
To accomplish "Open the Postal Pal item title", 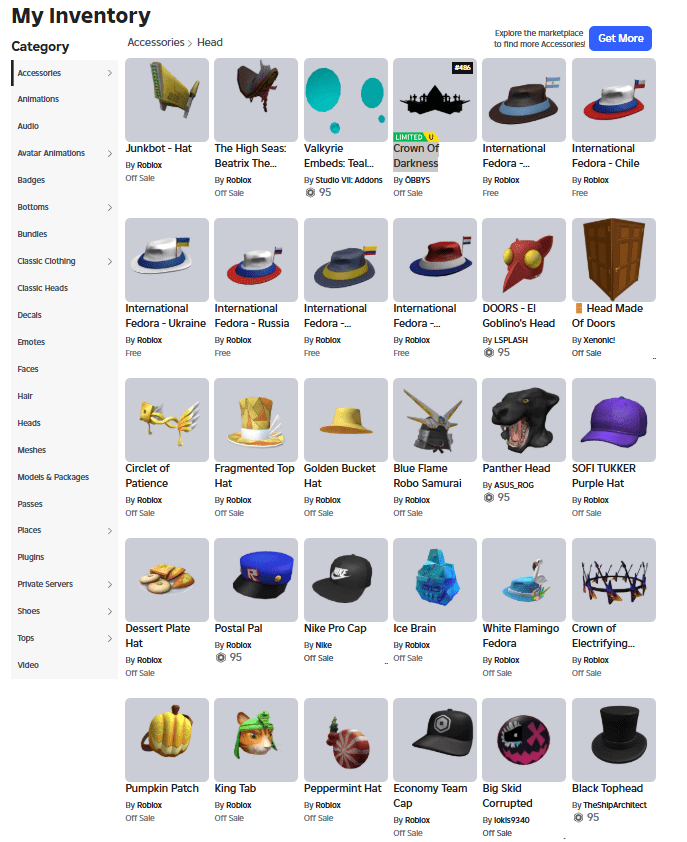I will coord(238,628).
